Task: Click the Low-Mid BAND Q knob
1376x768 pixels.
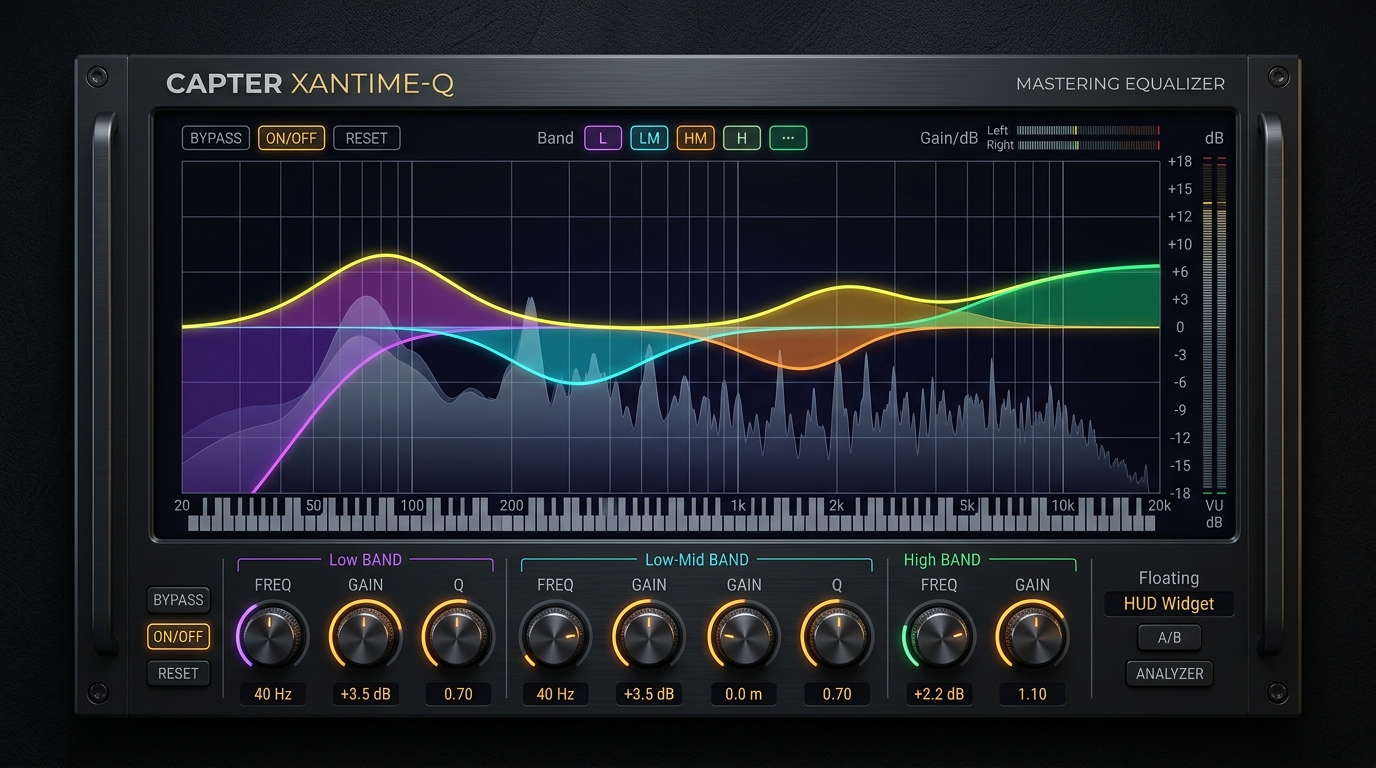Action: click(x=837, y=636)
